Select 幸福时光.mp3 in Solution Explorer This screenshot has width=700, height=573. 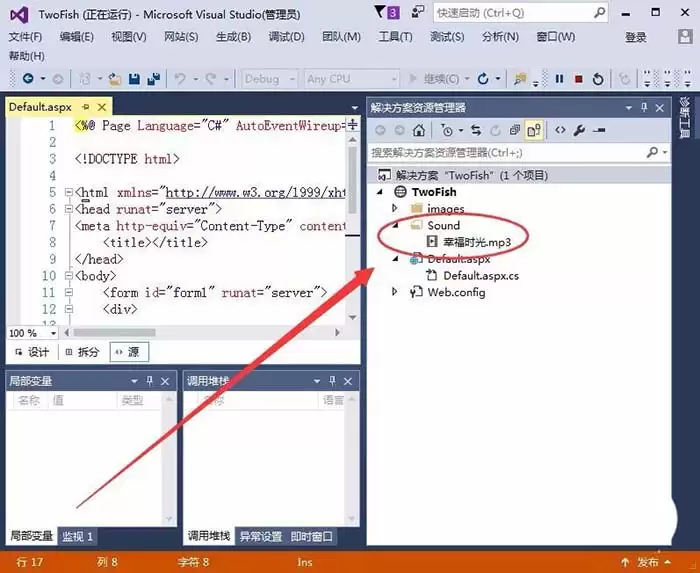pos(476,242)
